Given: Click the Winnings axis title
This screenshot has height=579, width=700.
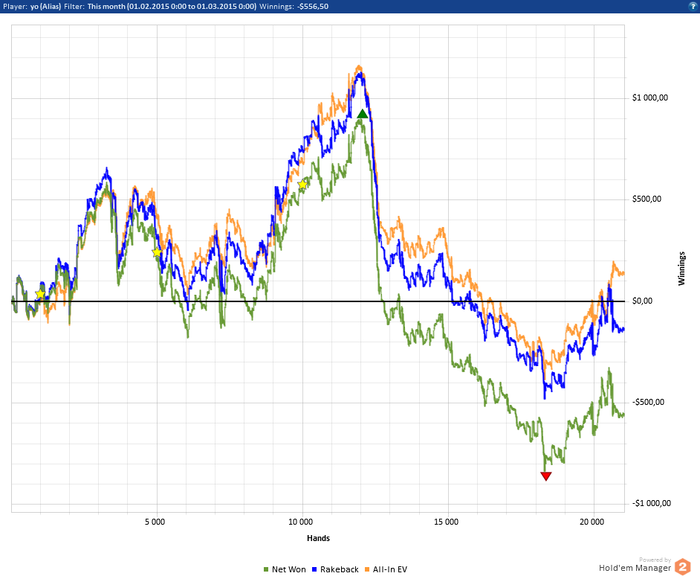Looking at the screenshot, I should [681, 268].
